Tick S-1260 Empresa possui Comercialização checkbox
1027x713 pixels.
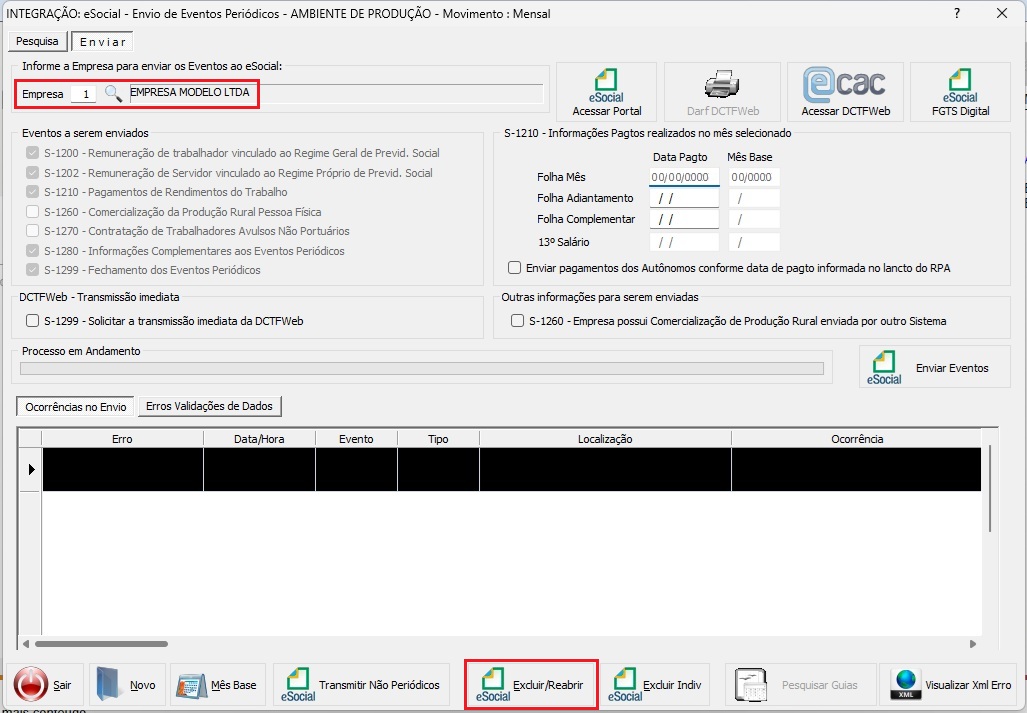517,321
